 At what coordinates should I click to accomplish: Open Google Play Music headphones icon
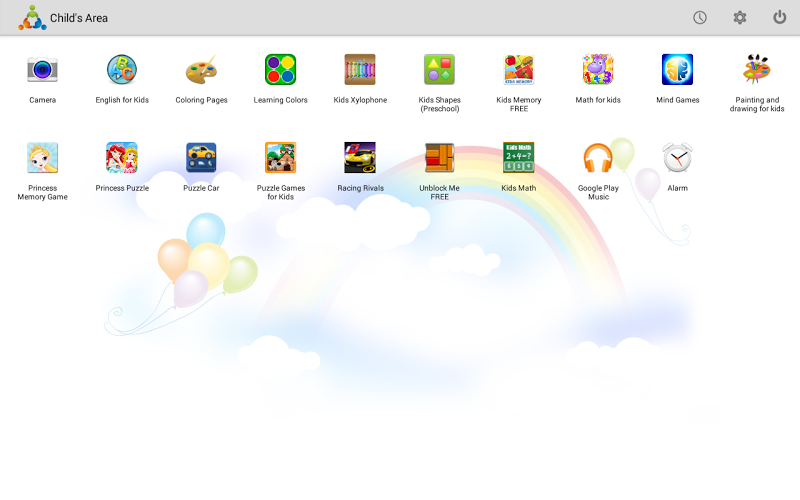click(x=598, y=158)
